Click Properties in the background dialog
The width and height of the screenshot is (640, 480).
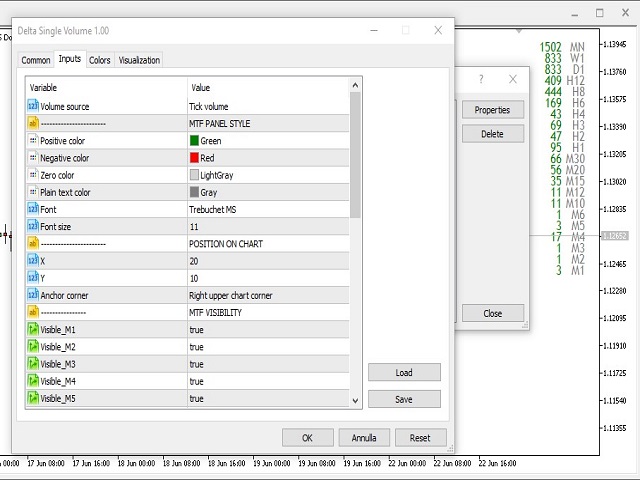tap(493, 110)
